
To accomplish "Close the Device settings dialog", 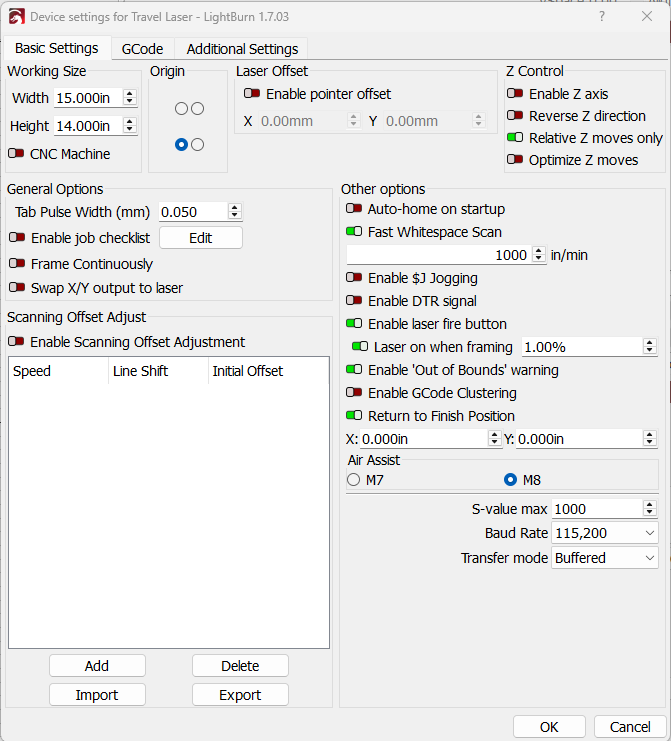I will tap(647, 17).
